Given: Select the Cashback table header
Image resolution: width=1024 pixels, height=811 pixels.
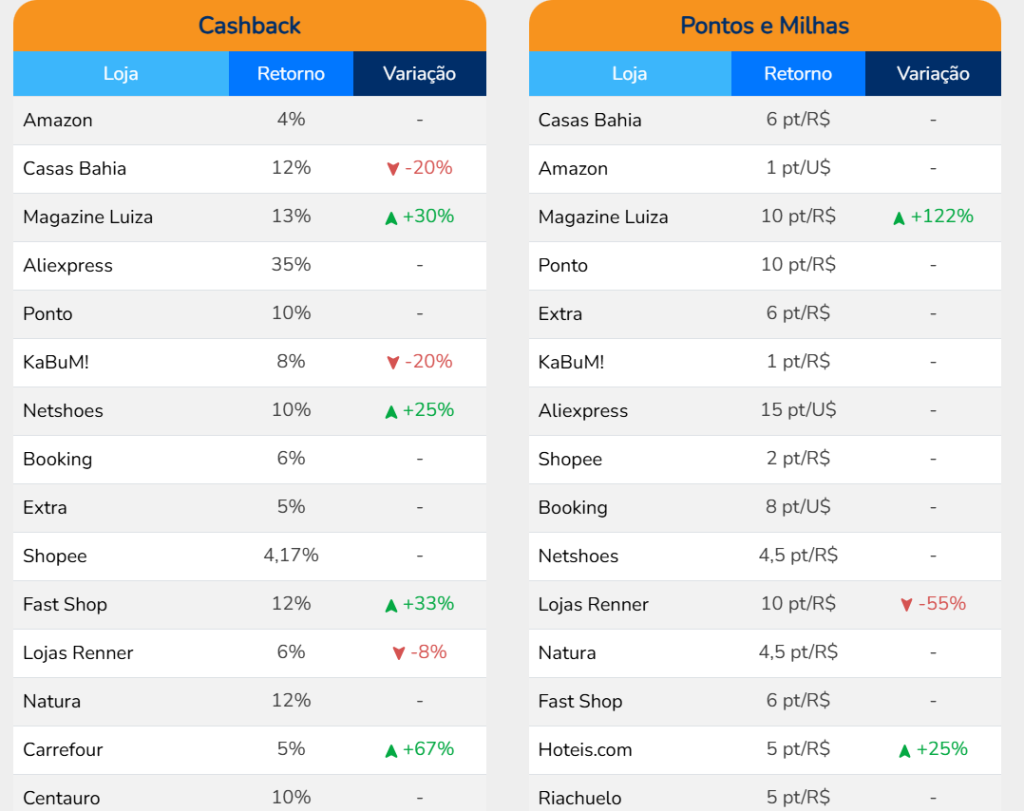Looking at the screenshot, I should (x=249, y=25).
